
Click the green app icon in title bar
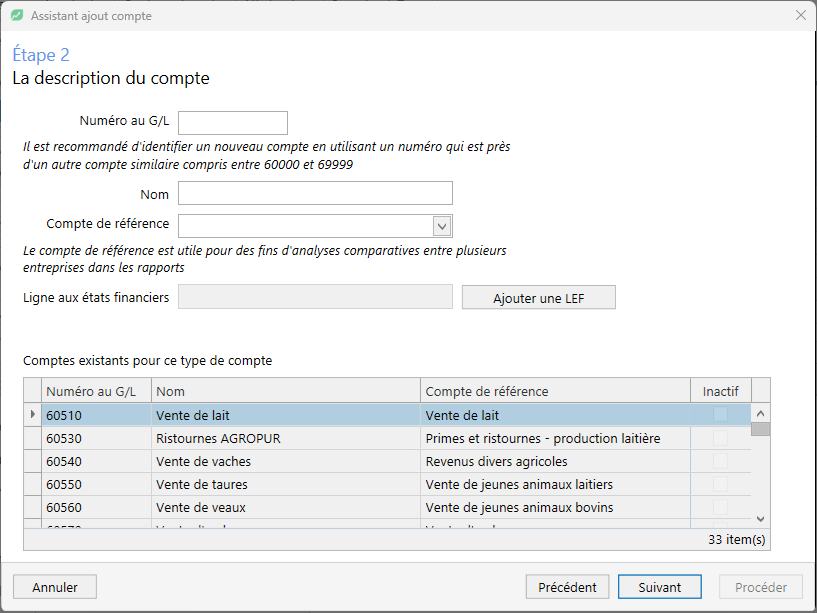[17, 16]
